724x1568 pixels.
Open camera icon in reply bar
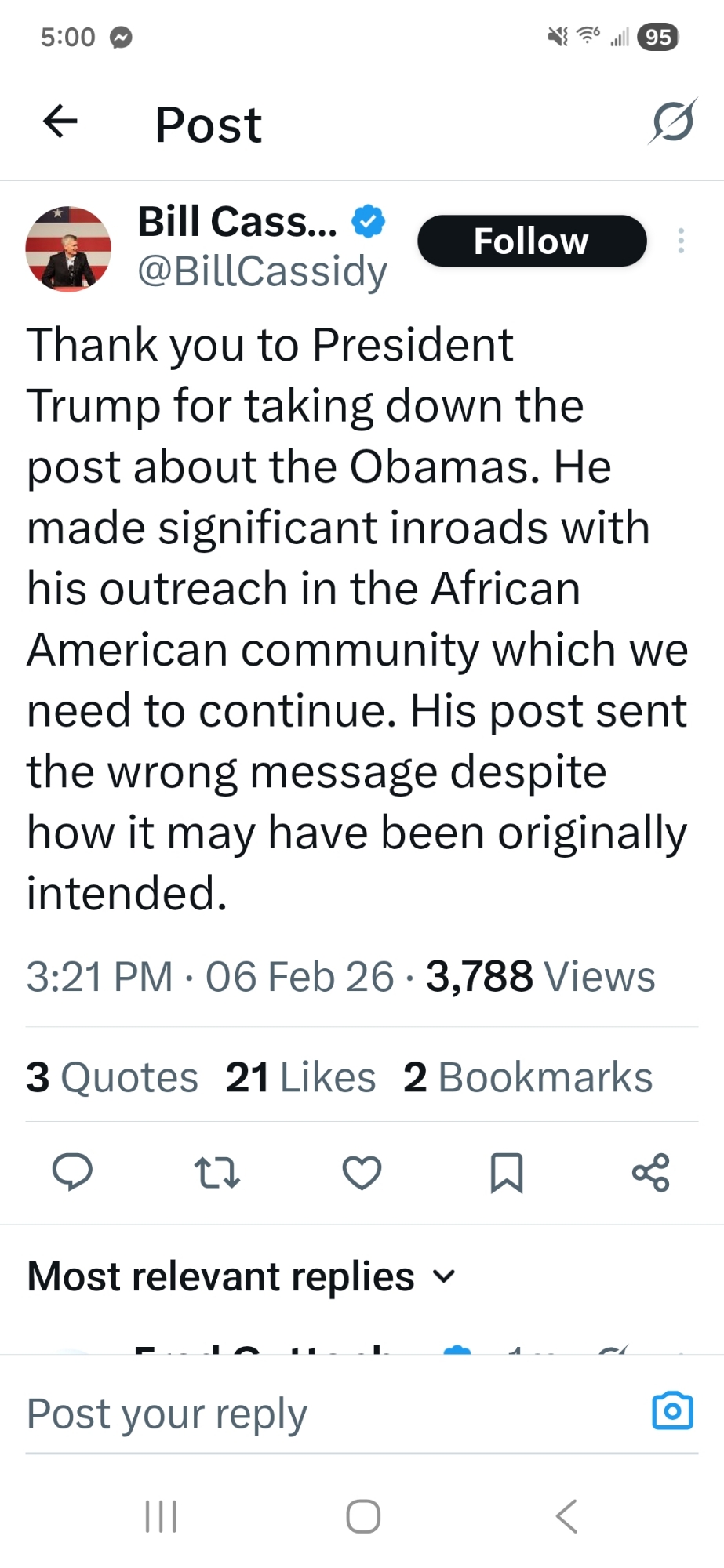coord(672,1411)
